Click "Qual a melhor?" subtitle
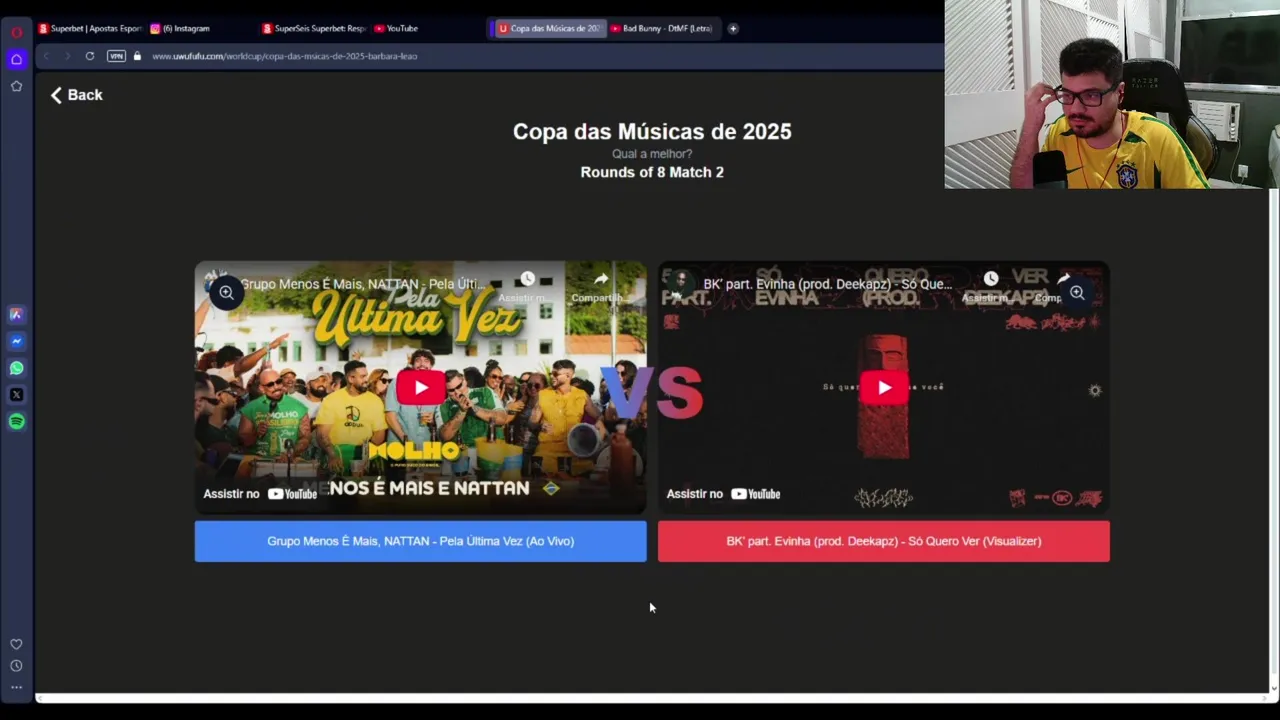This screenshot has width=1280, height=720. pyautogui.click(x=652, y=154)
